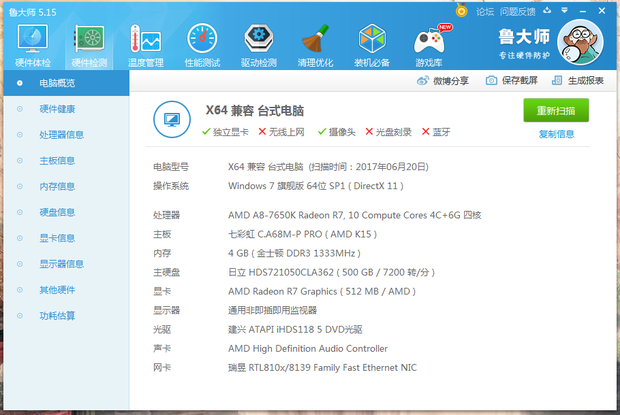Select 电脑概览 in sidebar

pos(66,83)
